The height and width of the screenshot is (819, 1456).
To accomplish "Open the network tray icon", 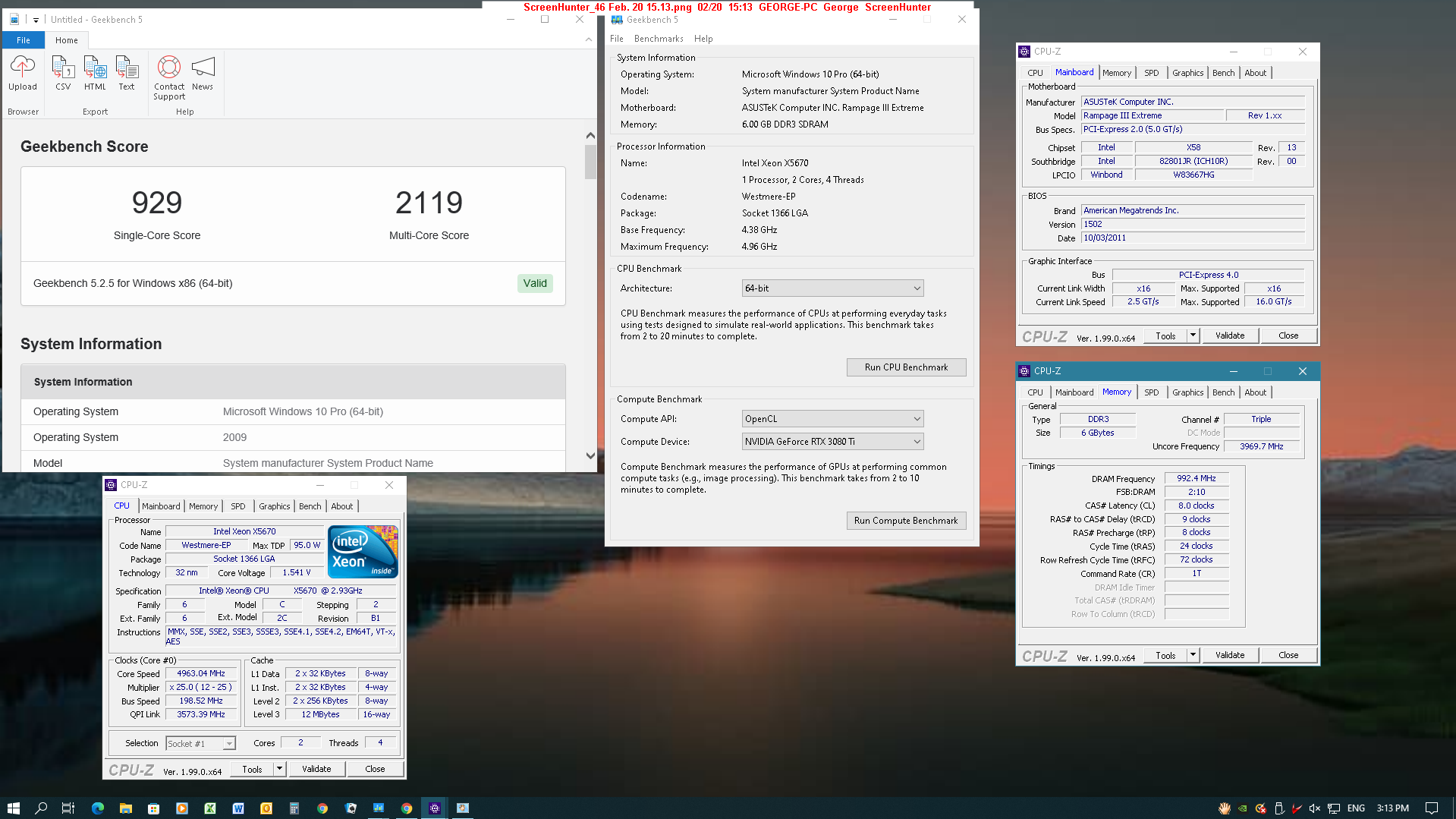I will coord(1334,808).
